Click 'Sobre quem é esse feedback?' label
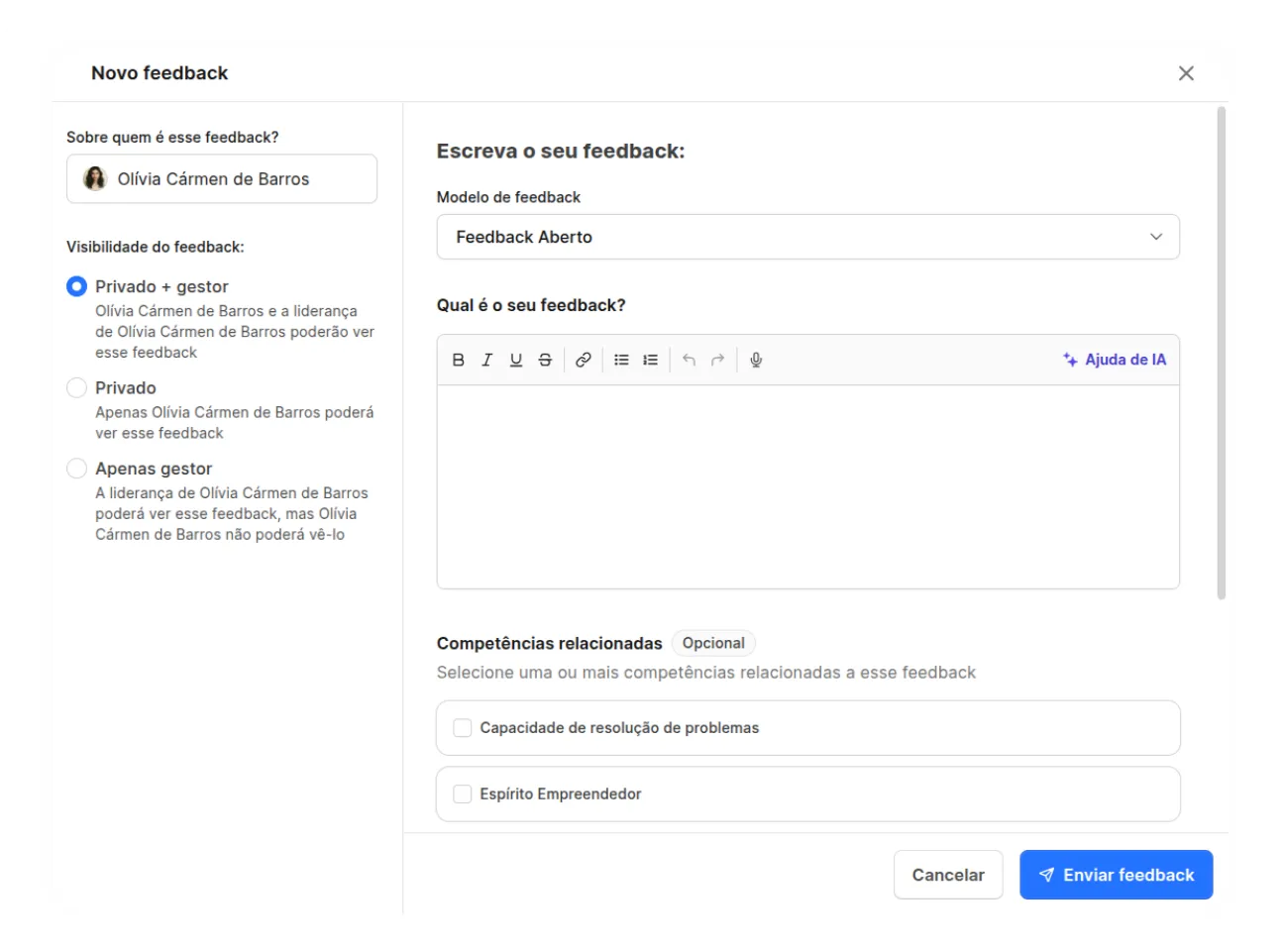Image resolution: width=1283 pixels, height=952 pixels. (x=172, y=137)
